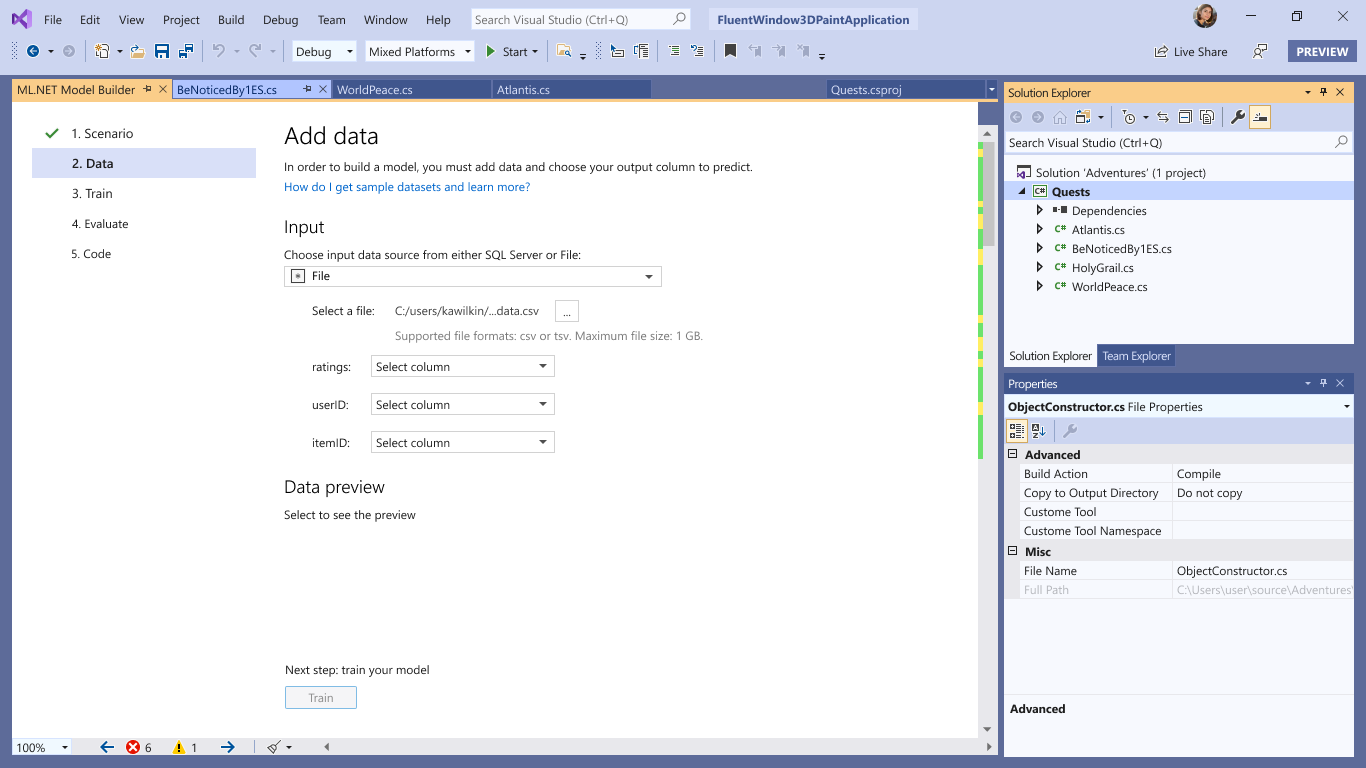Select WorldPeace.cs in Solution Explorer

coord(1109,287)
